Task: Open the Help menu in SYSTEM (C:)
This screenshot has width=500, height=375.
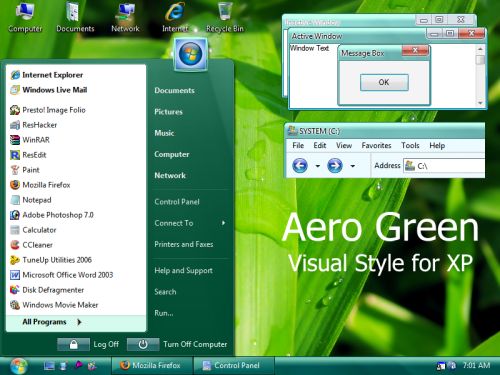Action: 437,146
